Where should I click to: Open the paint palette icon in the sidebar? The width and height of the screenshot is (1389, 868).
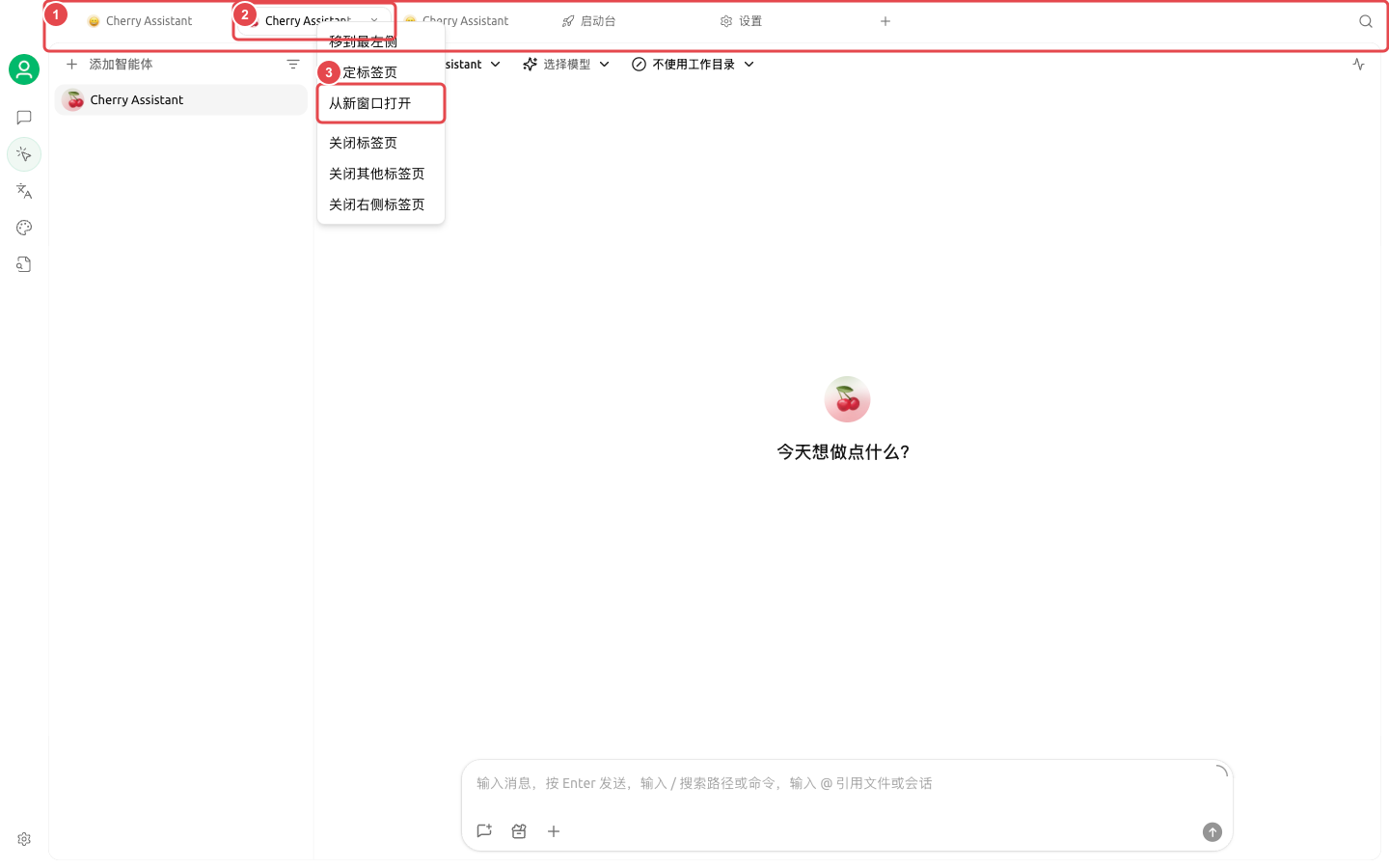click(24, 228)
